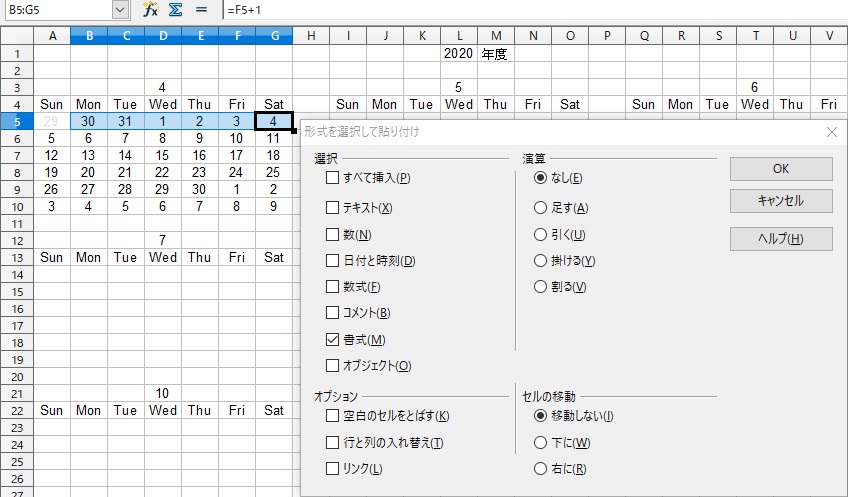The image size is (848, 497).
Task: Uncheck the 書式(M) checkbox
Action: [332, 339]
